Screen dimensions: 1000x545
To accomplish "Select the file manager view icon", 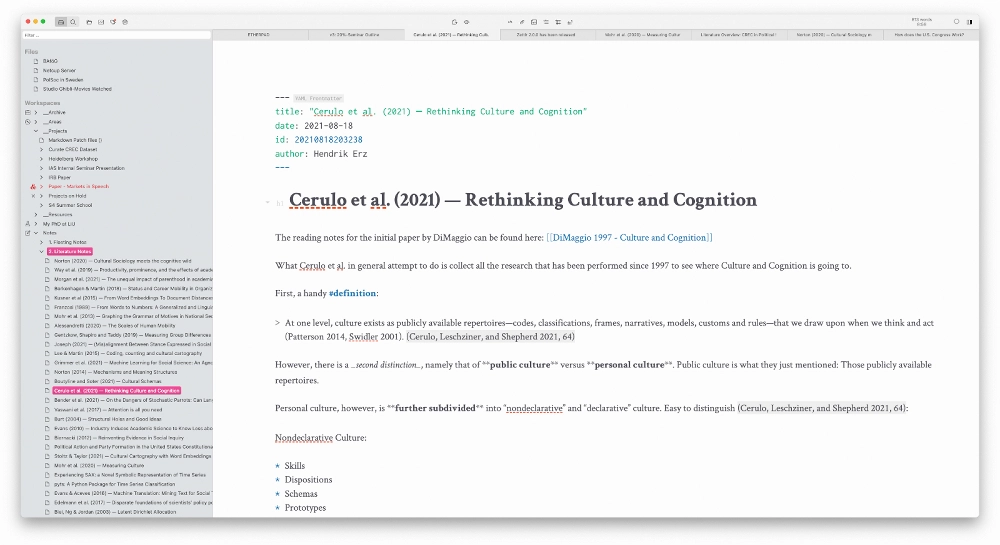I will click(x=61, y=22).
